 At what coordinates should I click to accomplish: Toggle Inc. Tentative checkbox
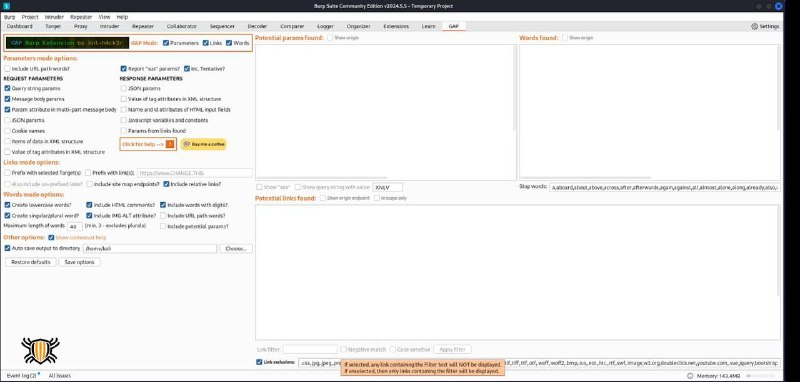pyautogui.click(x=187, y=68)
